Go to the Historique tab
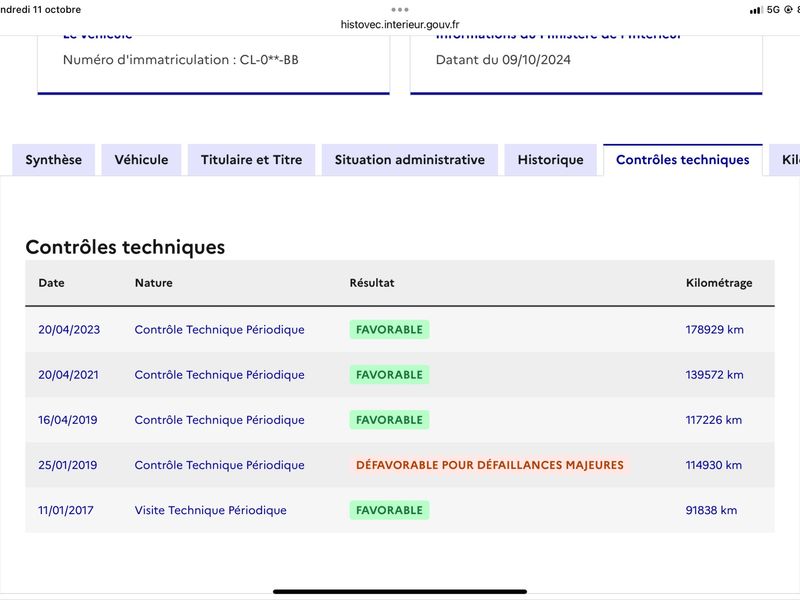 tap(551, 160)
